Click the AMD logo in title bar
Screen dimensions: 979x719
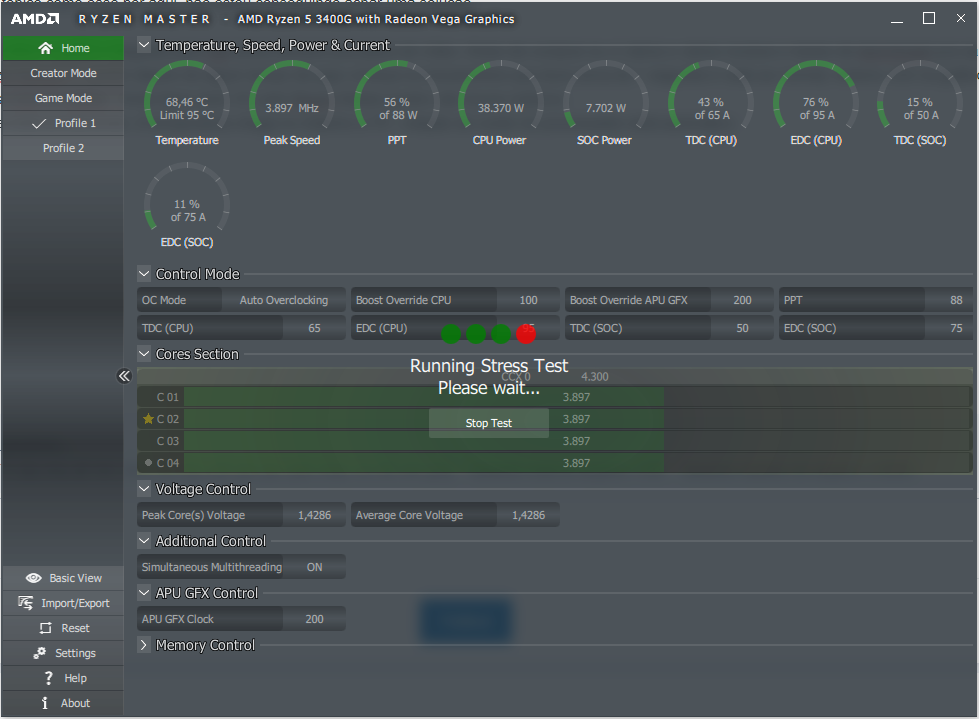(x=35, y=19)
